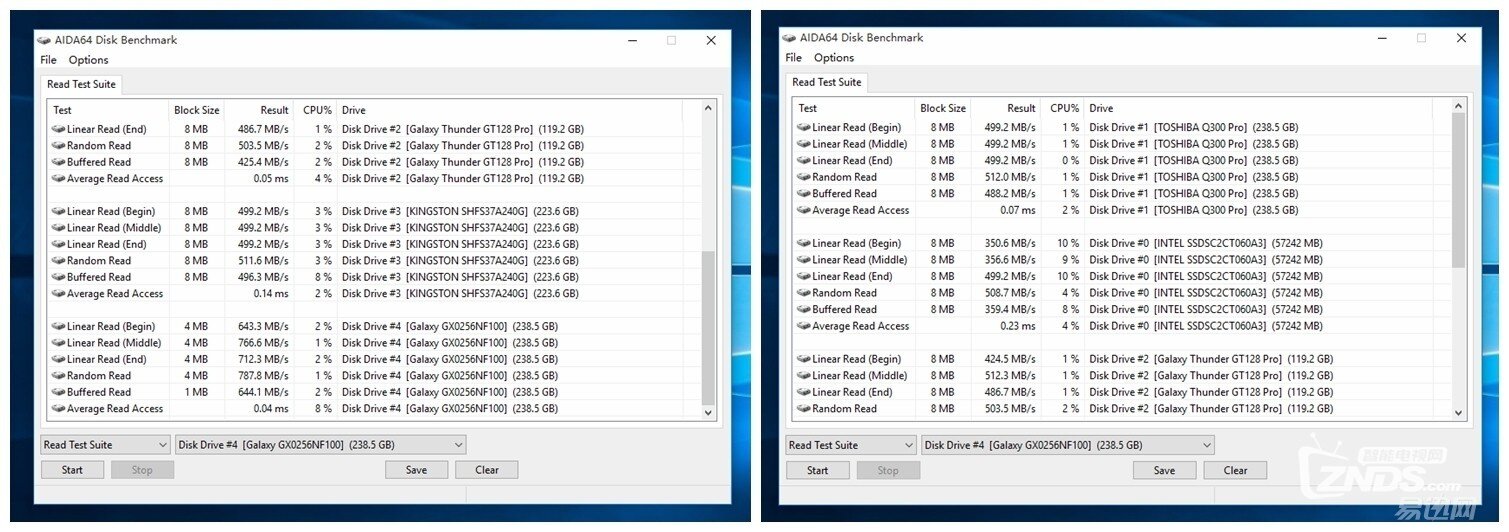The width and height of the screenshot is (1509, 532).
Task: Open the File menu in left window
Action: tap(48, 60)
